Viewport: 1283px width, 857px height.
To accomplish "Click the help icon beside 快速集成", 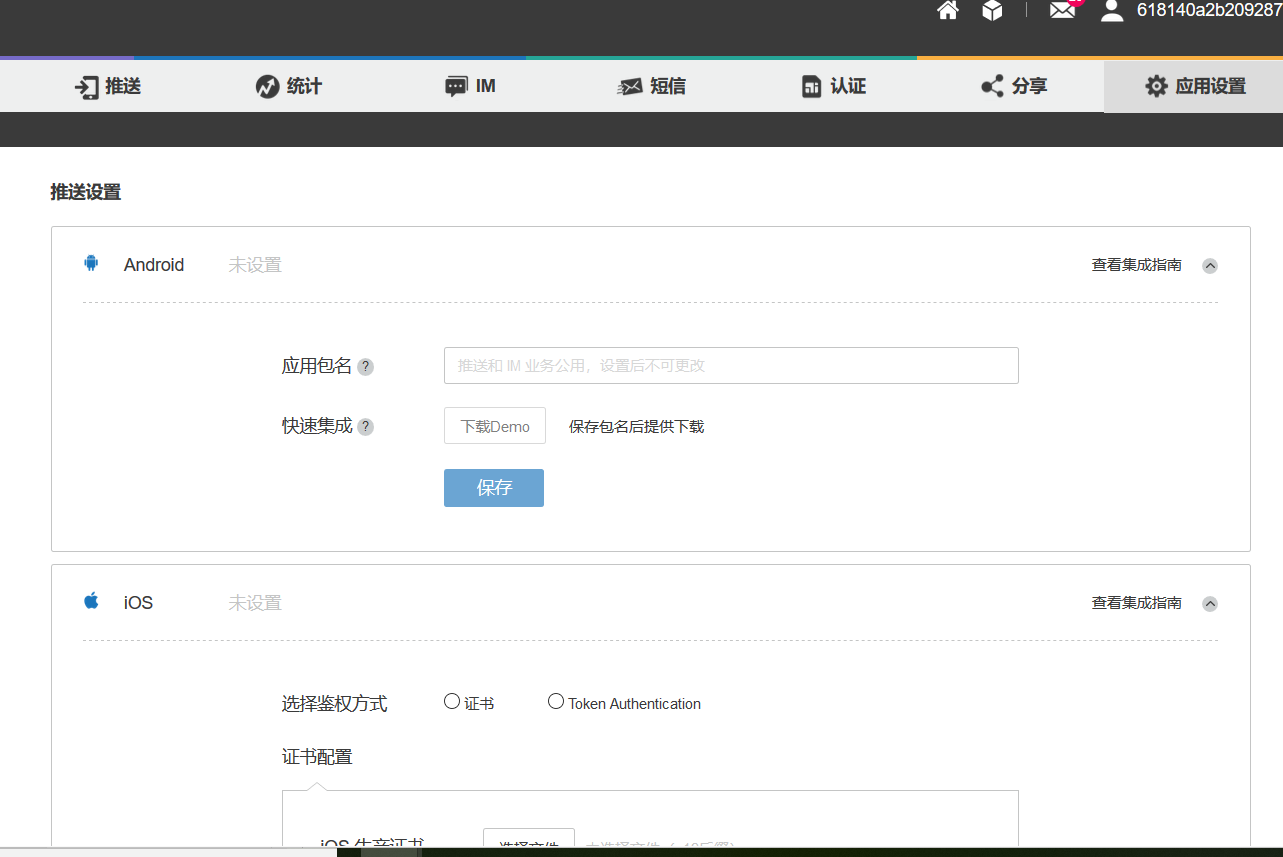I will (x=365, y=426).
